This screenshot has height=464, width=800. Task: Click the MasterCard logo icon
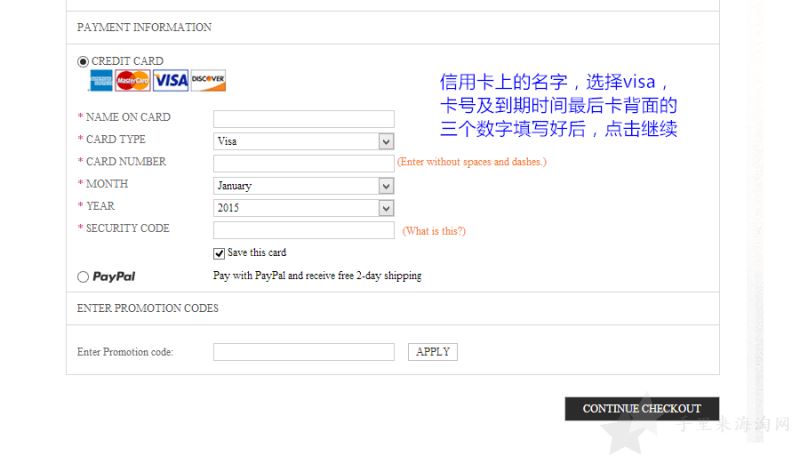coord(133,81)
